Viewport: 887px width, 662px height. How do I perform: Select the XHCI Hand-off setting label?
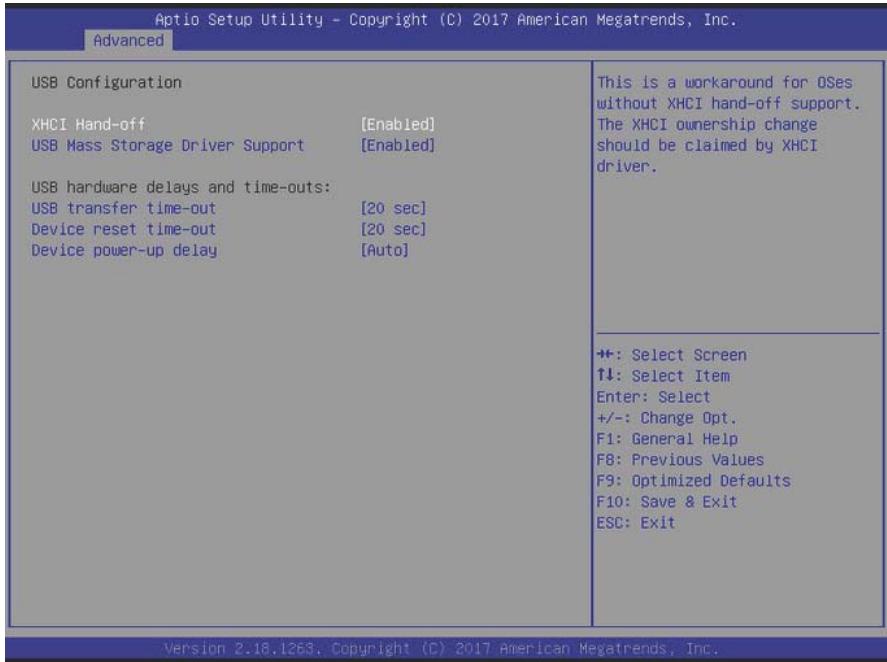pos(88,124)
